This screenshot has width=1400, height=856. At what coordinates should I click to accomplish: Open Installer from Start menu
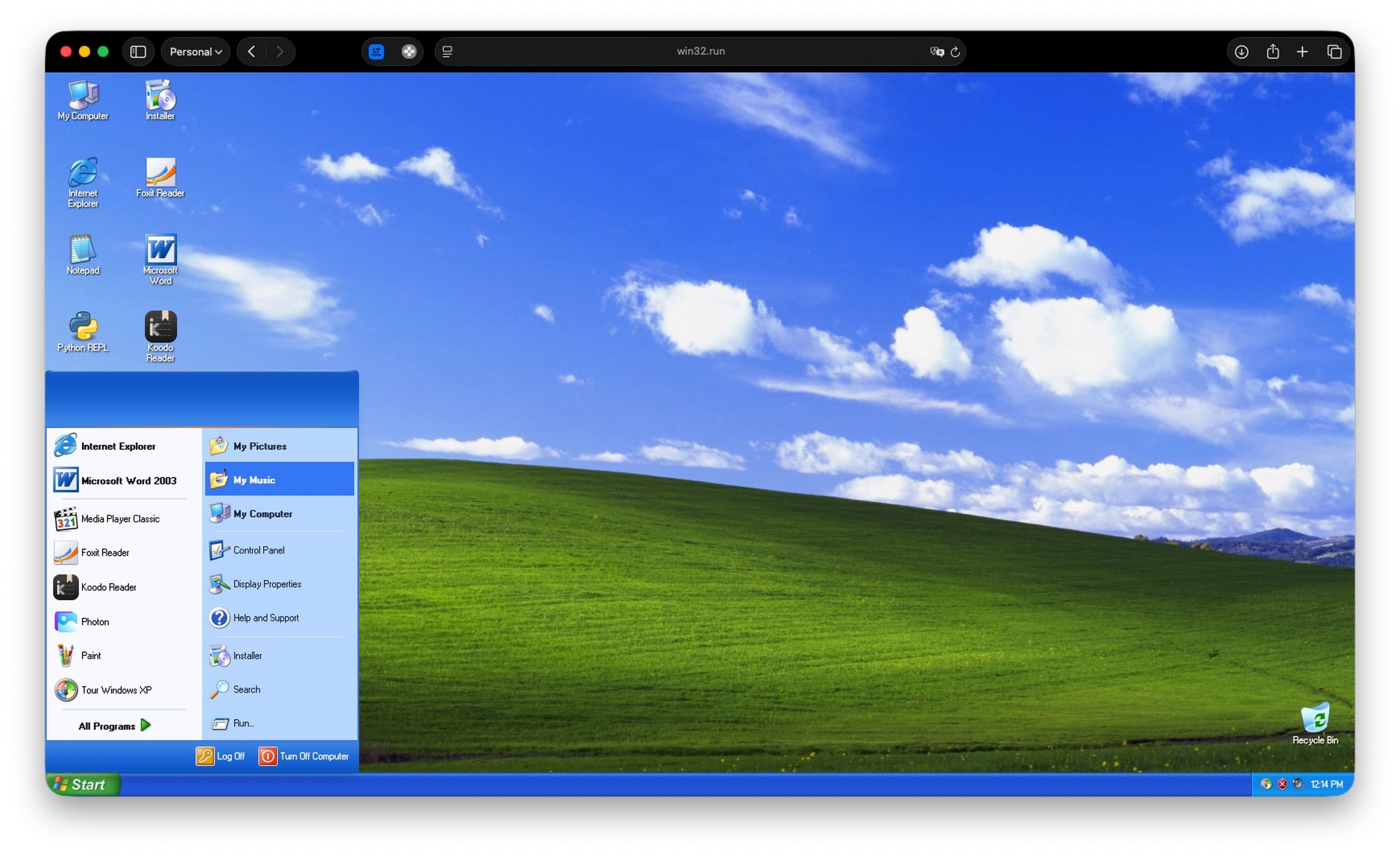tap(280, 656)
